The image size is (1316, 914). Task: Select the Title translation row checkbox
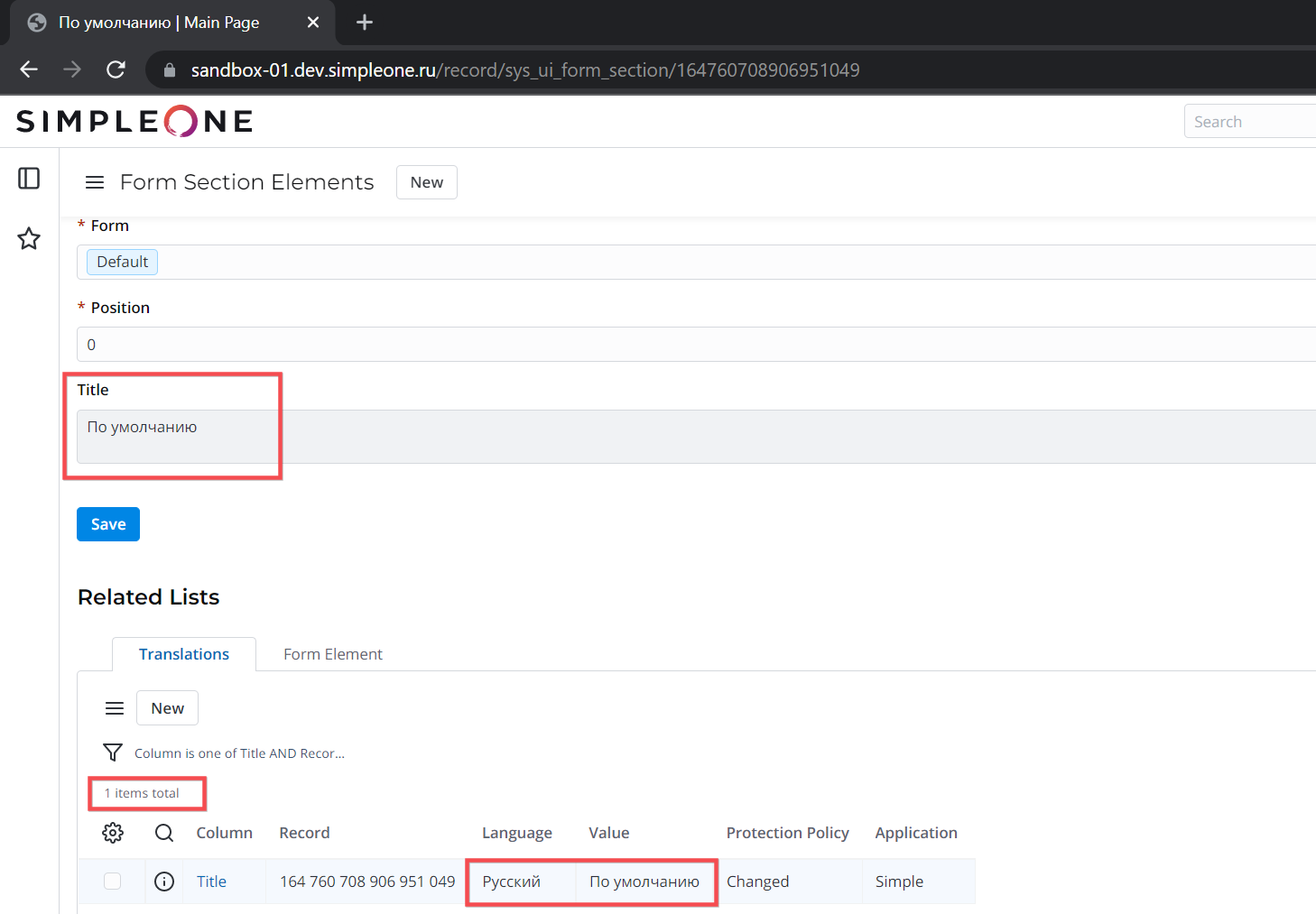point(112,882)
